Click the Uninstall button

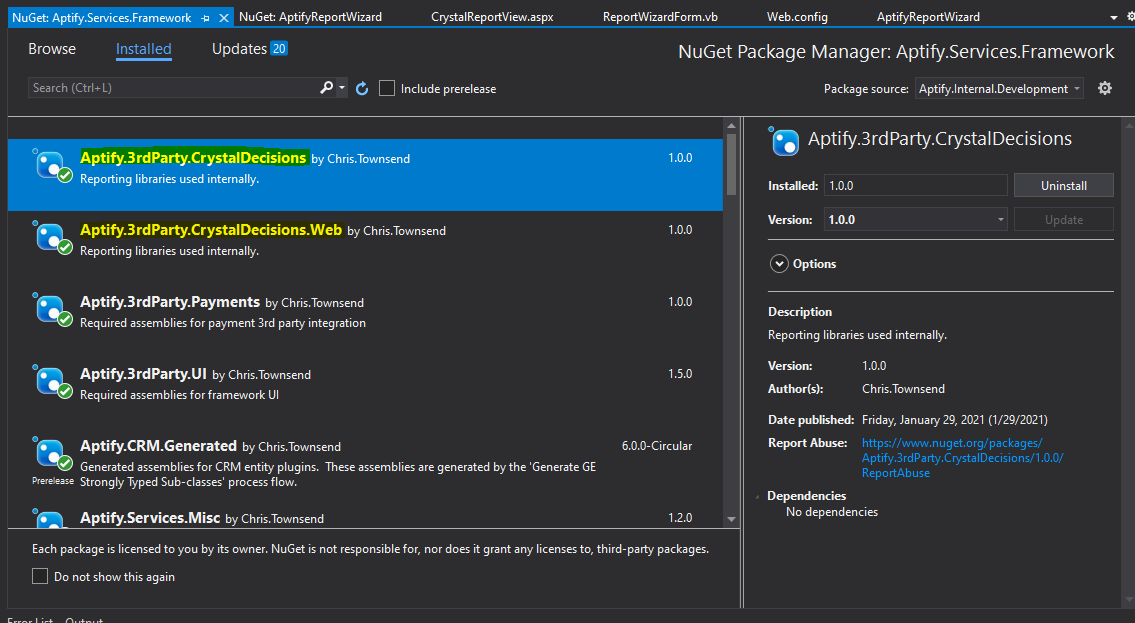[x=1063, y=185]
